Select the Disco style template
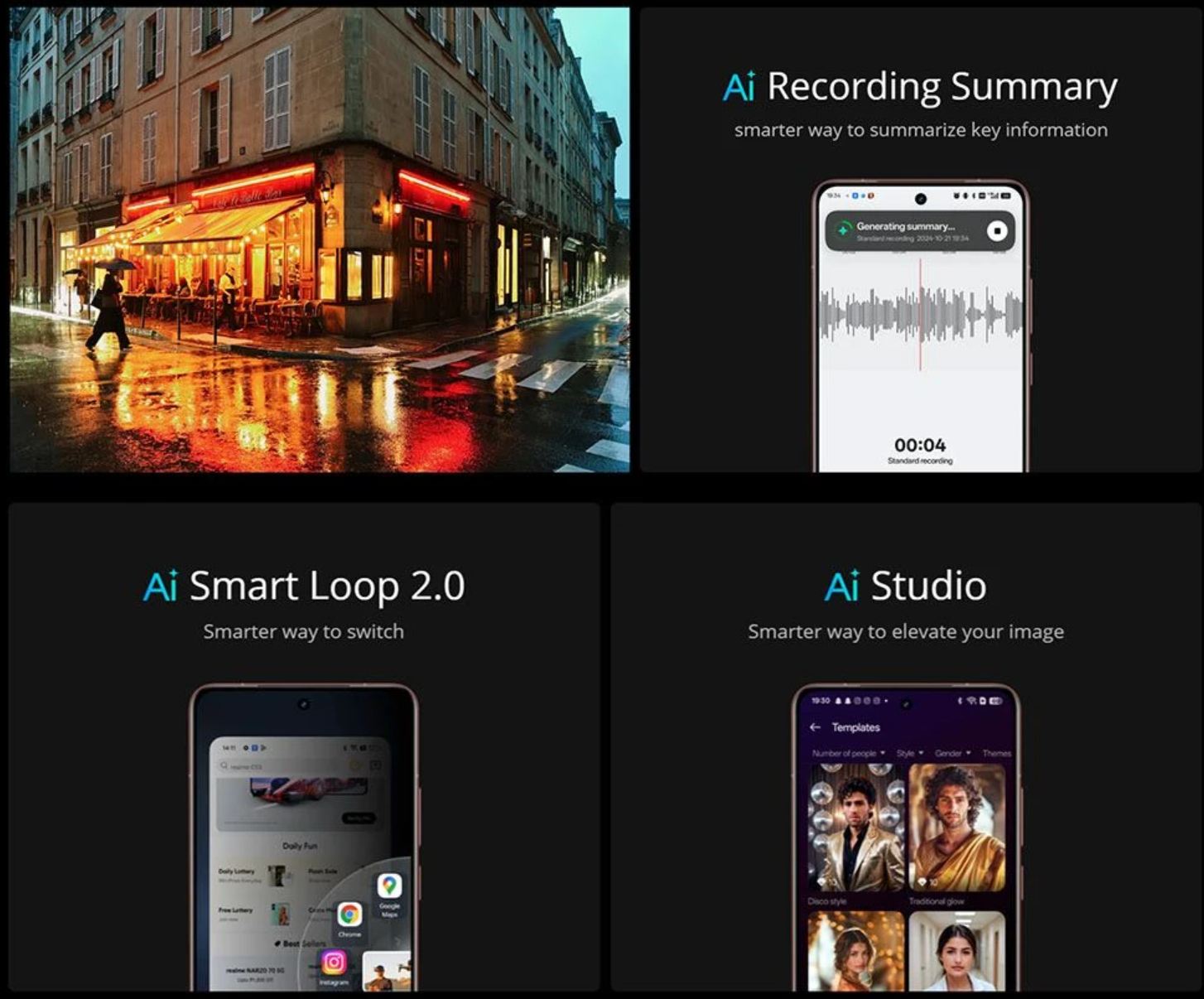The width and height of the screenshot is (1204, 999). click(x=855, y=828)
